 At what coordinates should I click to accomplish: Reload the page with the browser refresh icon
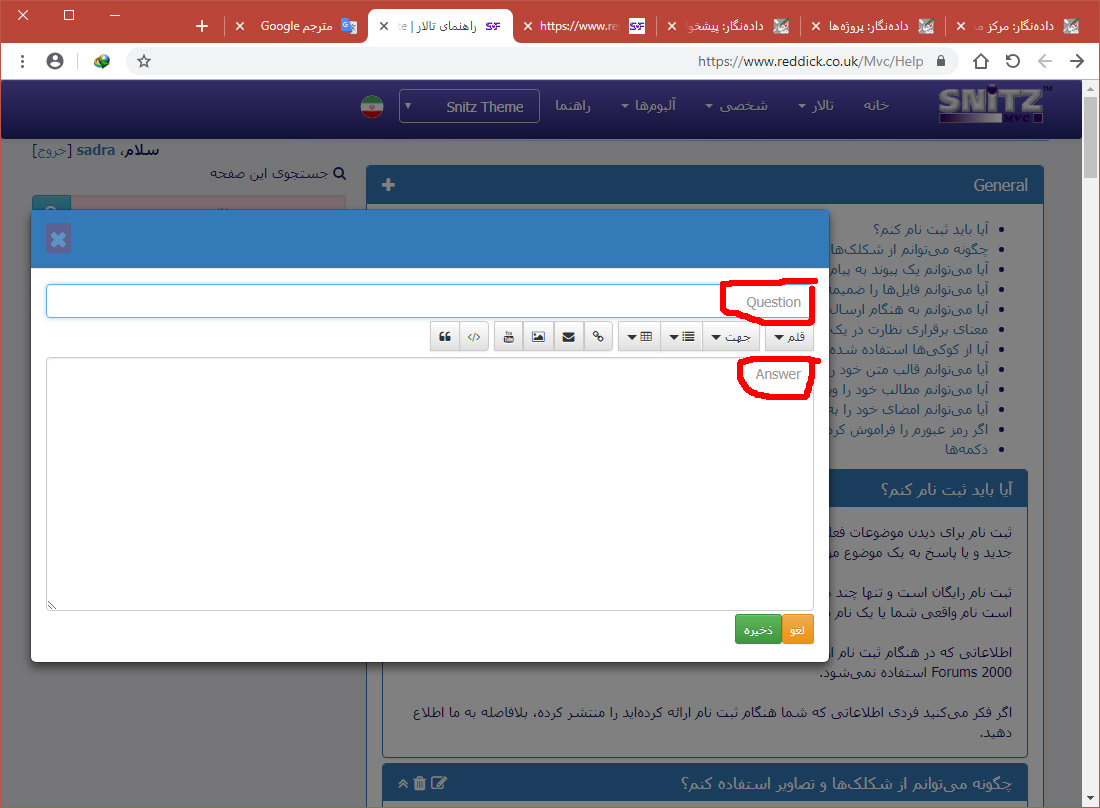tap(1013, 61)
